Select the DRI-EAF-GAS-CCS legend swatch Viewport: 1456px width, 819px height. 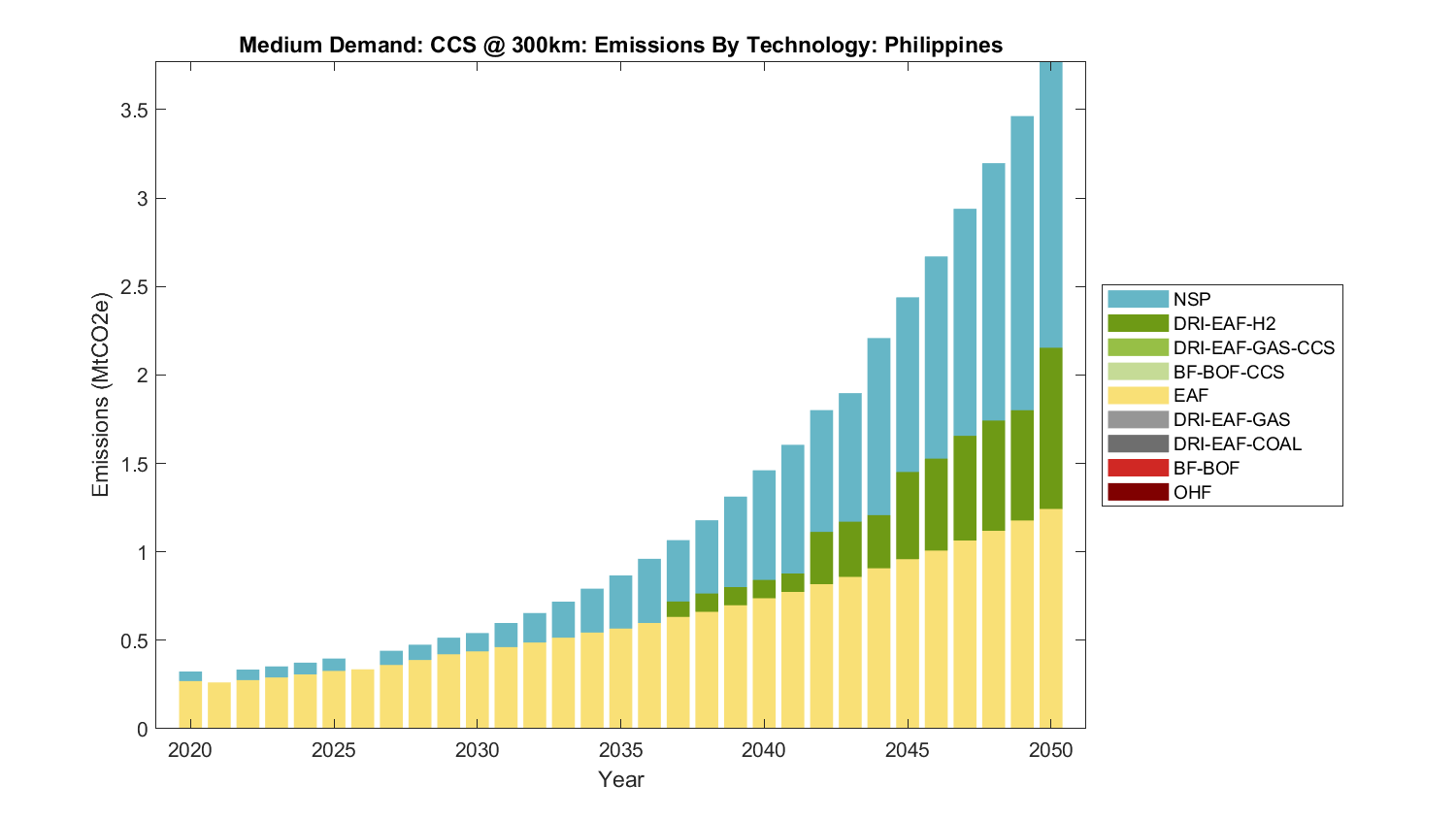1138,347
